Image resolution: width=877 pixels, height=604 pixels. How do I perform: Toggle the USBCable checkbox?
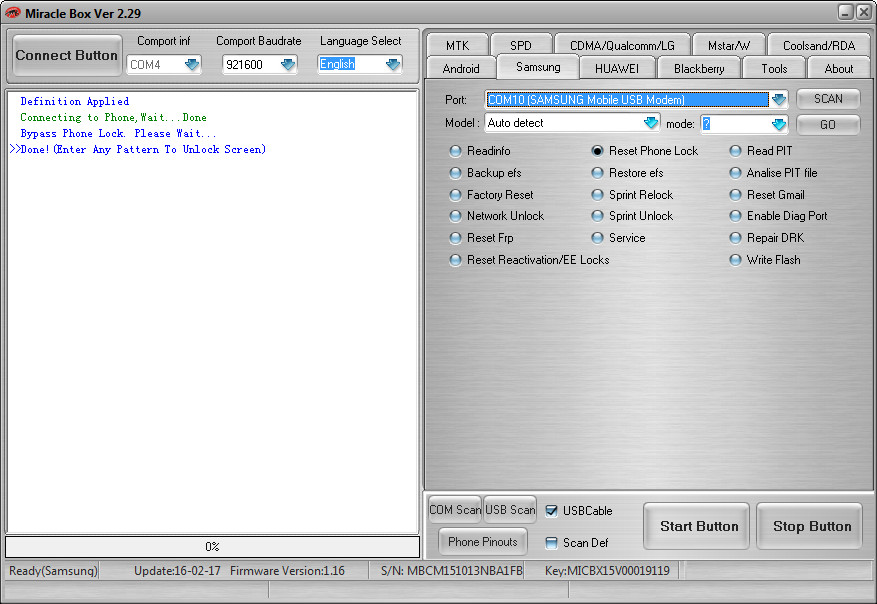pos(551,511)
